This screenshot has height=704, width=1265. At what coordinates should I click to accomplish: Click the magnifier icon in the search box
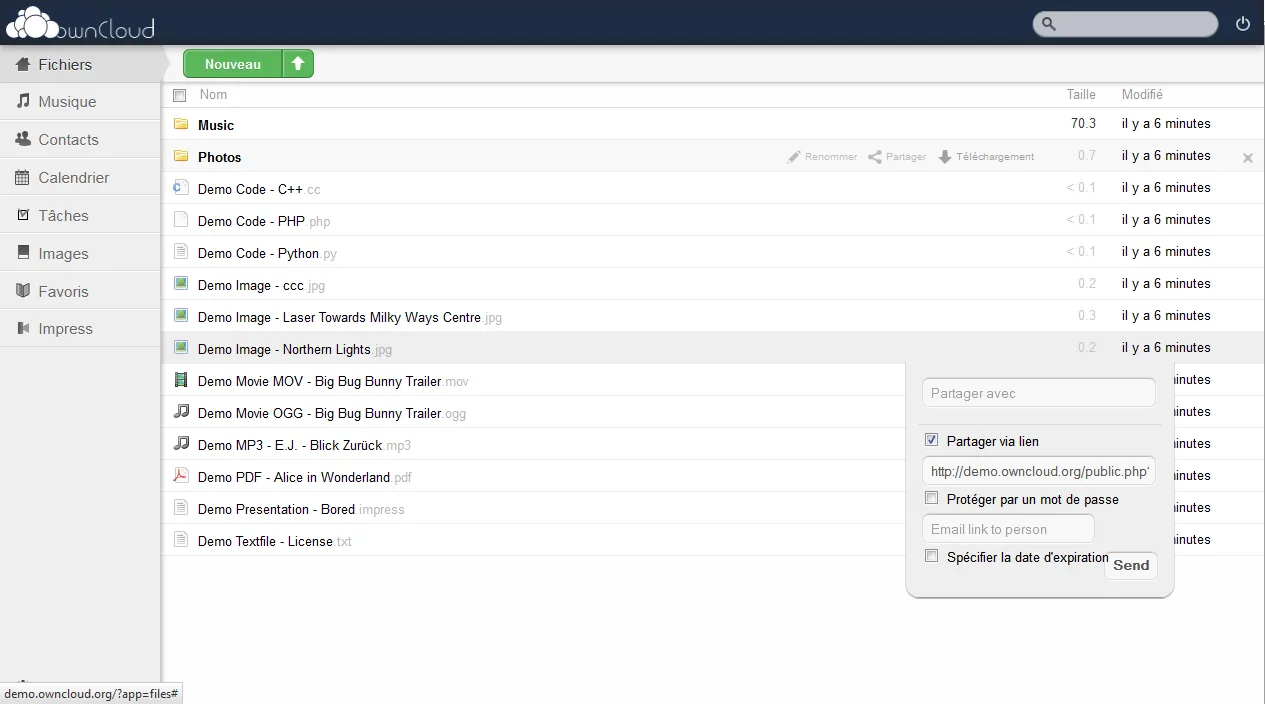click(x=1048, y=24)
